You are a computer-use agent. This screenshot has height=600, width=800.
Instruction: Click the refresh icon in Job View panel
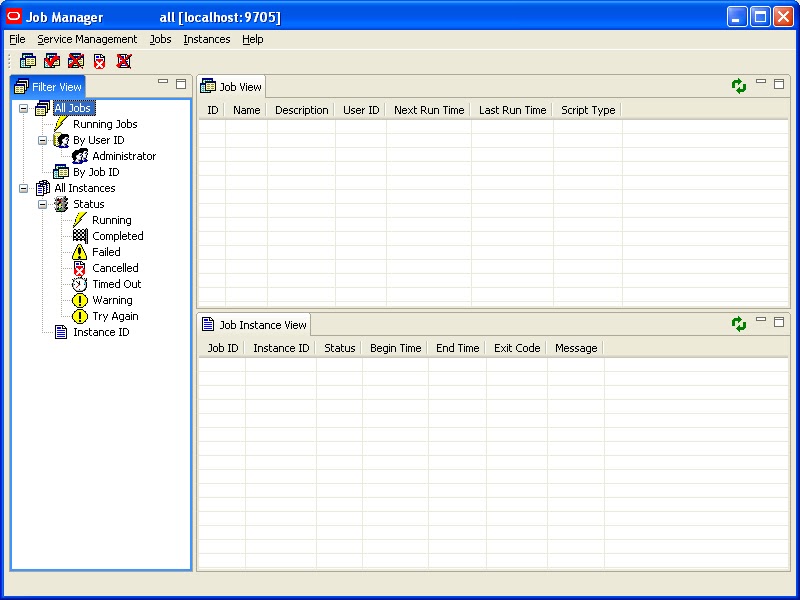(739, 85)
